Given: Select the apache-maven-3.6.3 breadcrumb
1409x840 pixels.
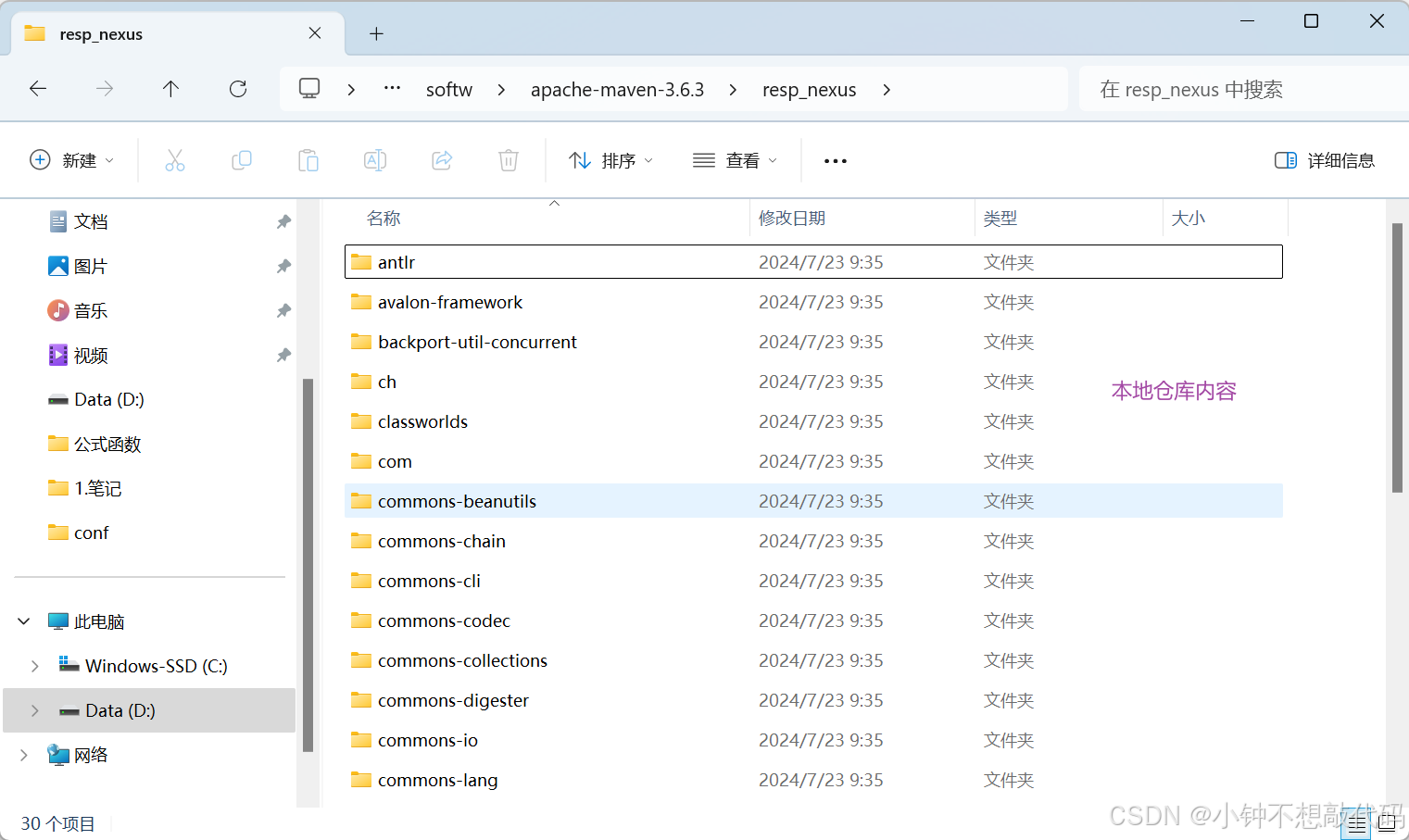Looking at the screenshot, I should (x=617, y=90).
